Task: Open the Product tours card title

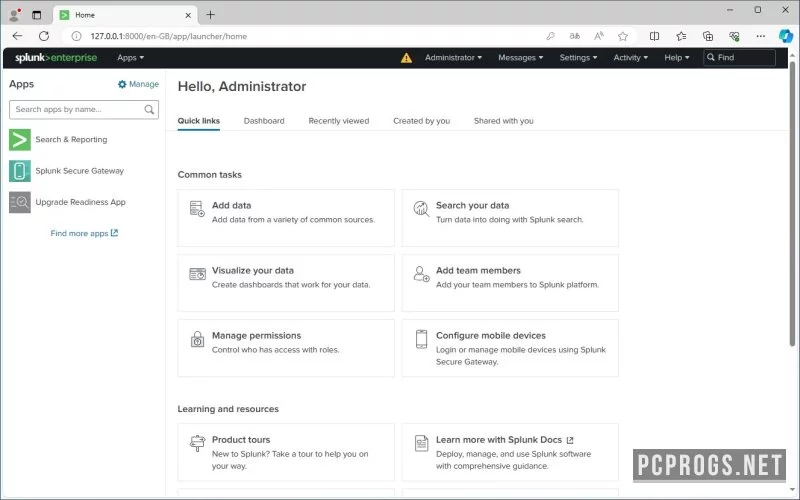Action: [241, 440]
